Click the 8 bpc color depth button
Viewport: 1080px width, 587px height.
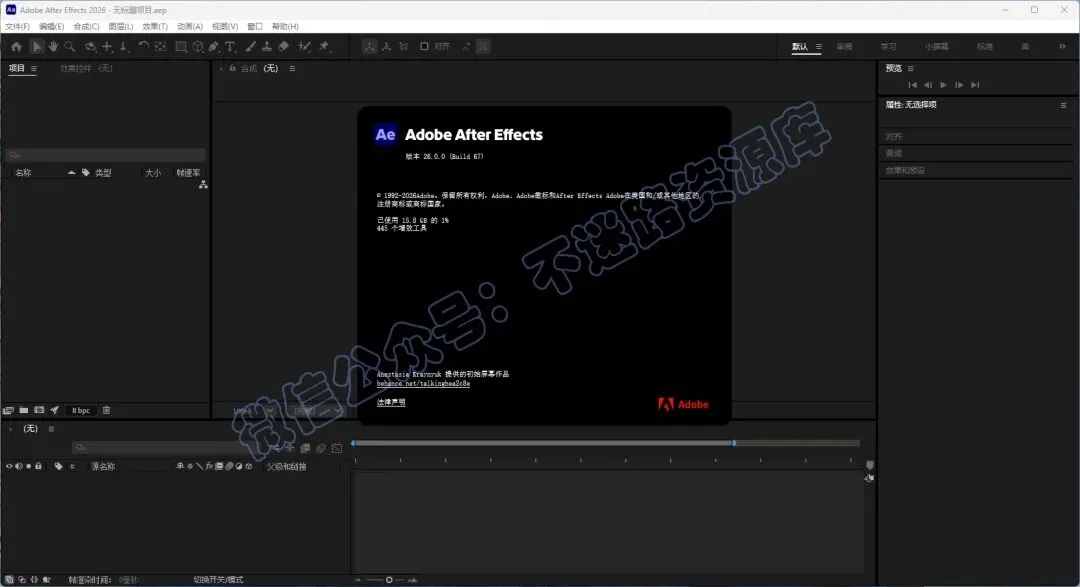click(x=81, y=410)
